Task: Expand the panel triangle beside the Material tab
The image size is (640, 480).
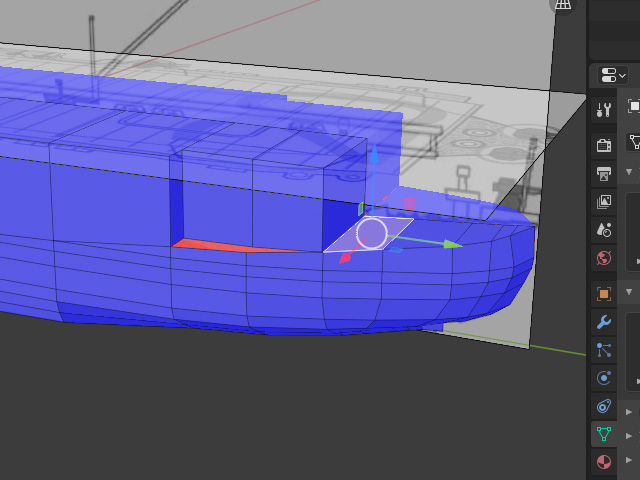Action: [x=629, y=460]
